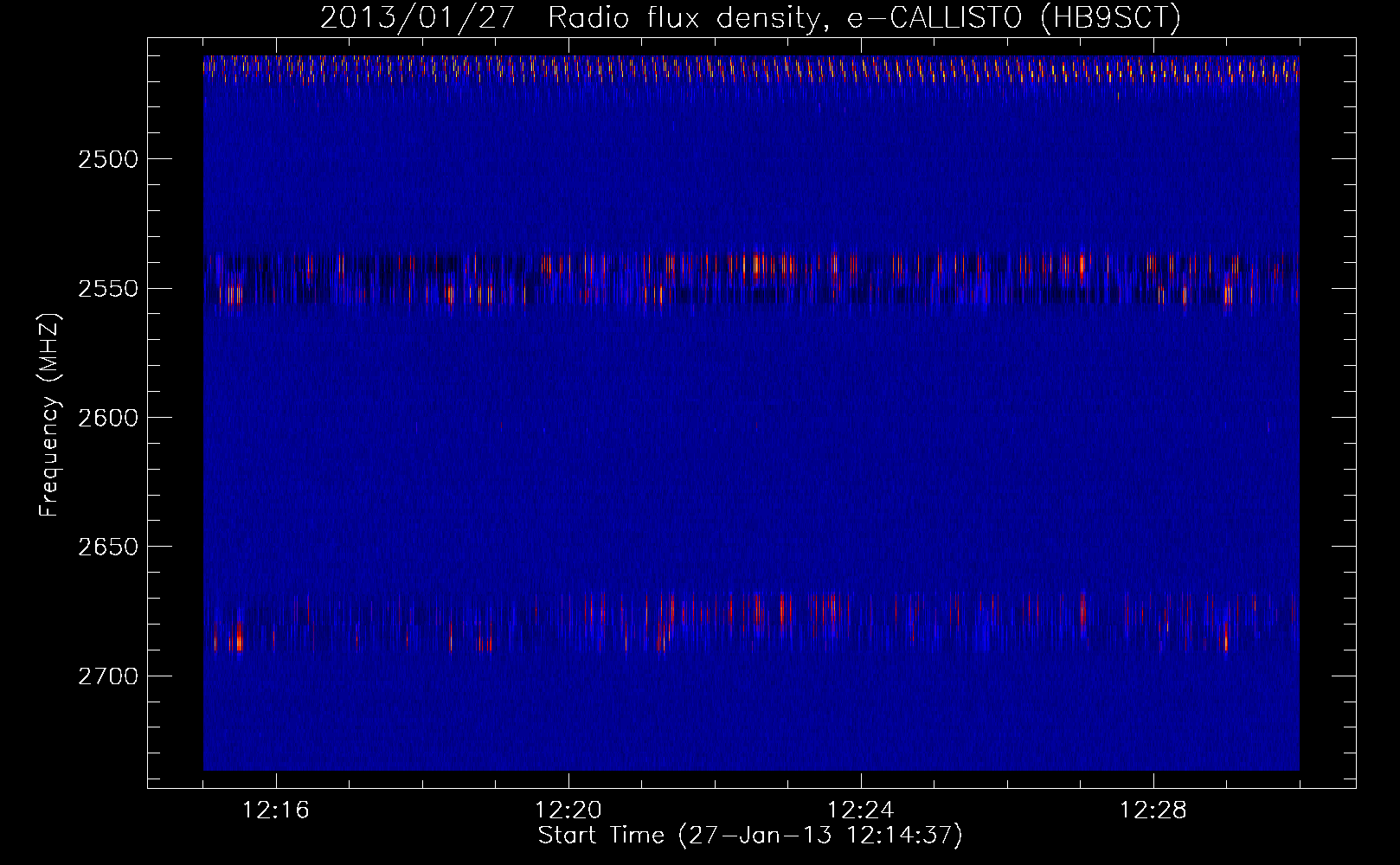
Task: Click the 'Frequency (MHZ)' axis title
Action: (x=49, y=415)
